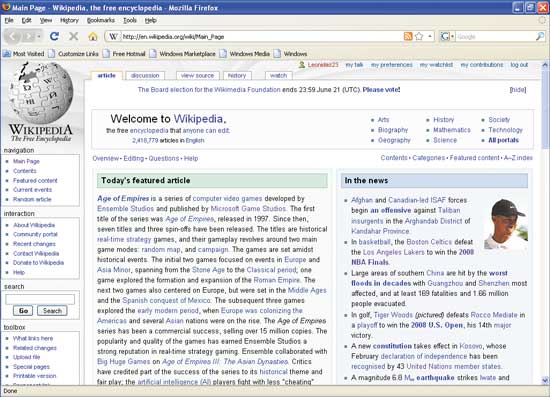This screenshot has width=550, height=397.
Task: Click the Tiger Woods news link
Action: point(393,315)
